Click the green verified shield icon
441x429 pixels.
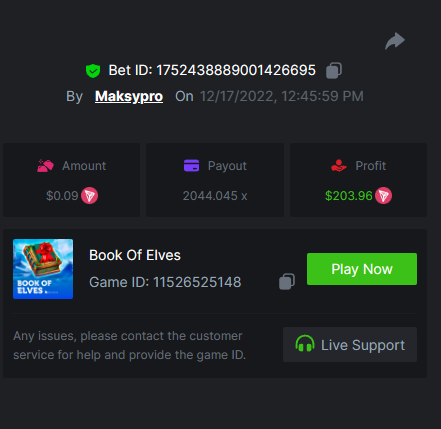tap(93, 71)
